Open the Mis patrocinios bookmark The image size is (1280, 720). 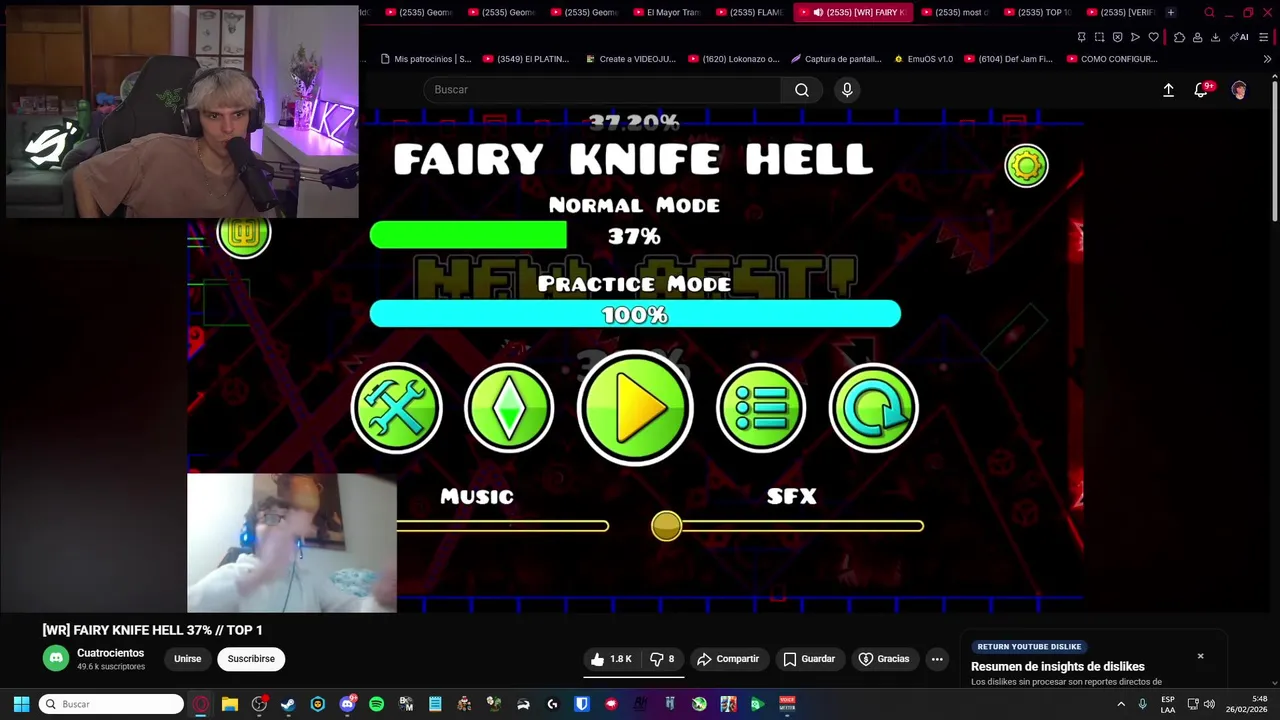coord(425,59)
